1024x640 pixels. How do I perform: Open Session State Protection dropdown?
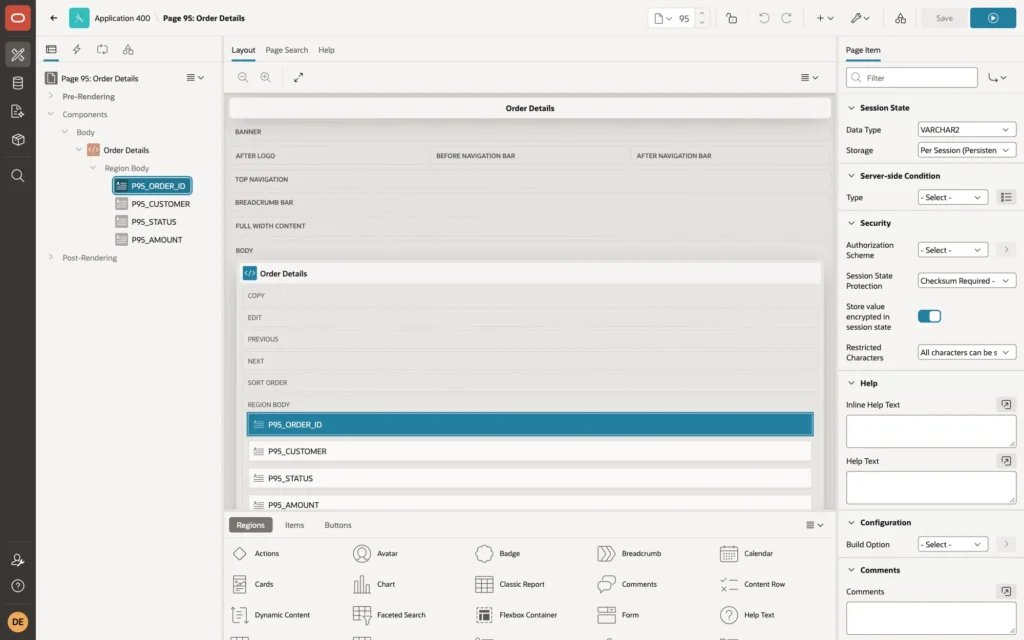click(x=967, y=281)
